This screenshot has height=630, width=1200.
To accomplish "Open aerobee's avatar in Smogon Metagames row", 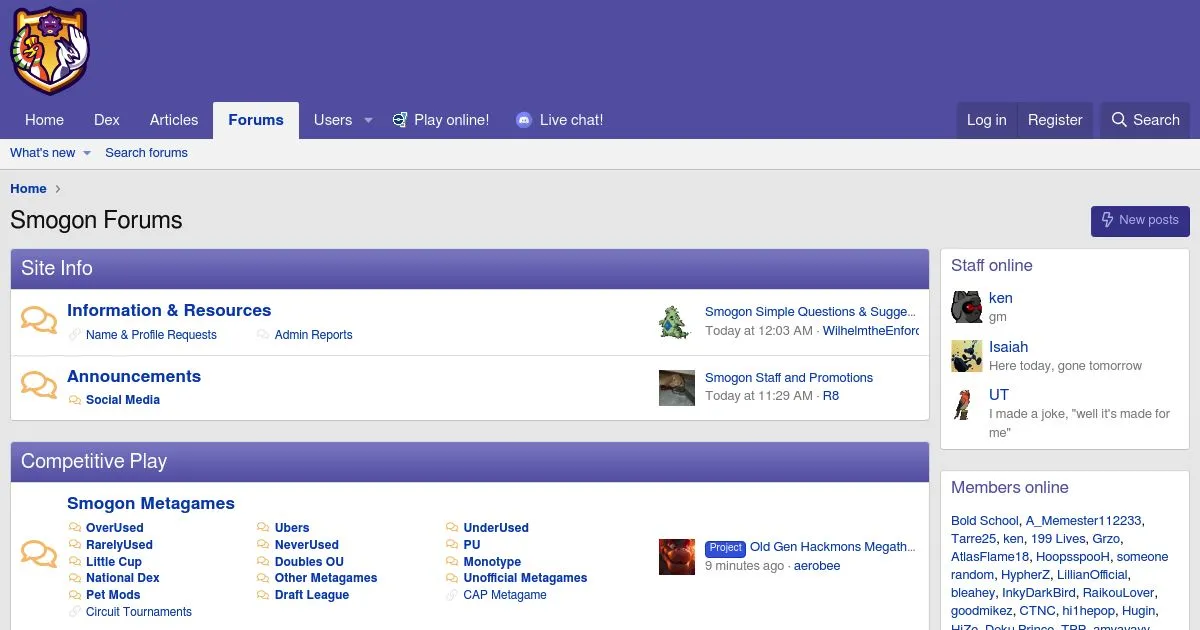I will [x=676, y=557].
